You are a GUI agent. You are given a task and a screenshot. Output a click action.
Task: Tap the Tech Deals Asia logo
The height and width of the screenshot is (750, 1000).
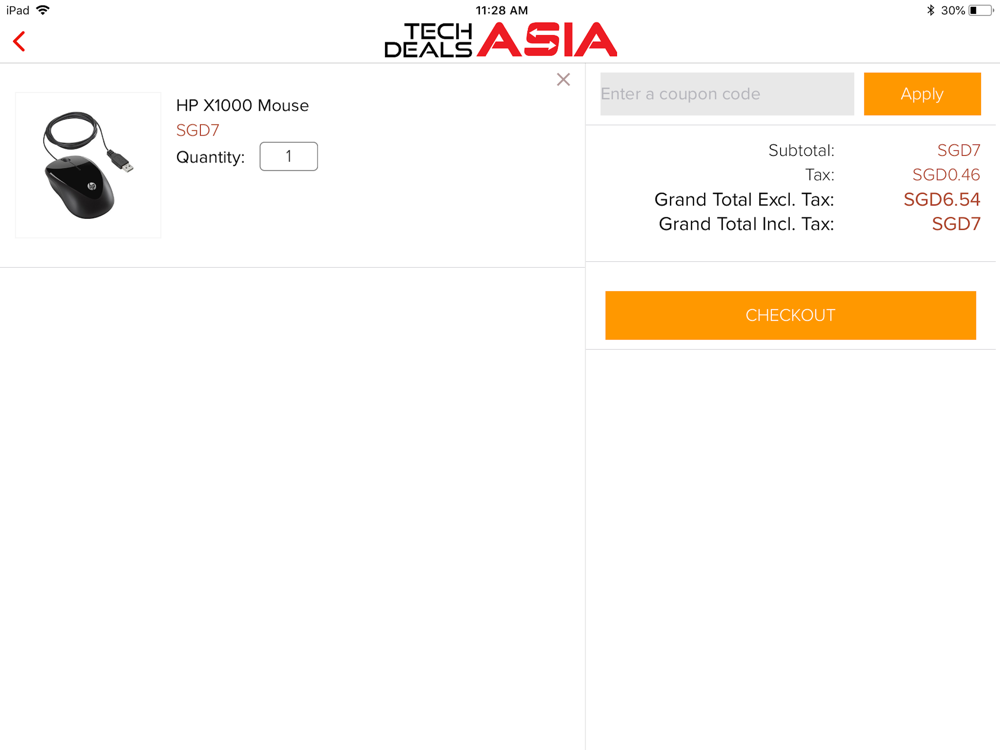pos(501,40)
